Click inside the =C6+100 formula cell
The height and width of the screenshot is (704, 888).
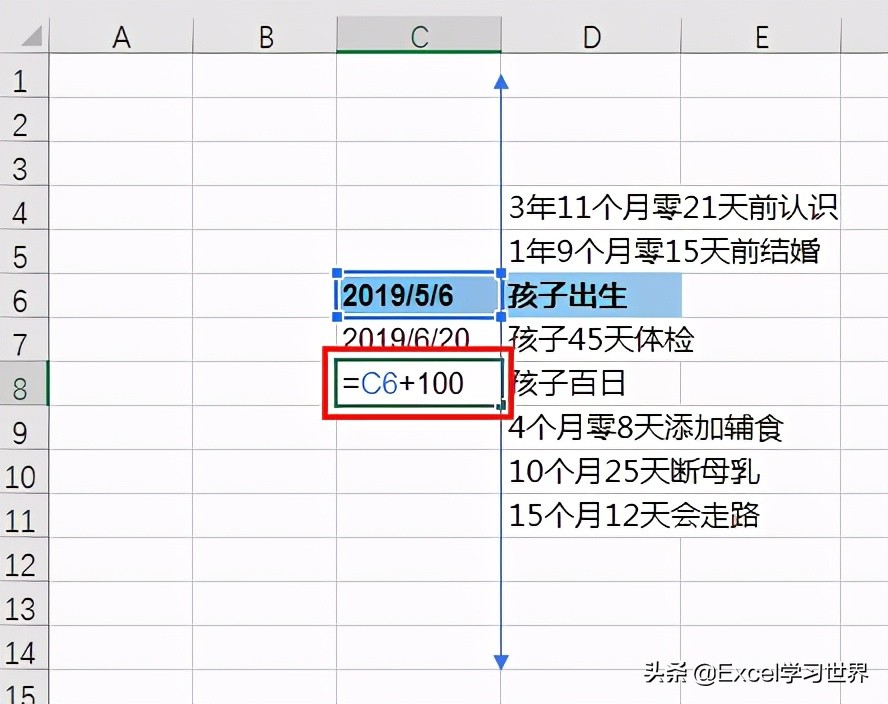click(x=419, y=383)
